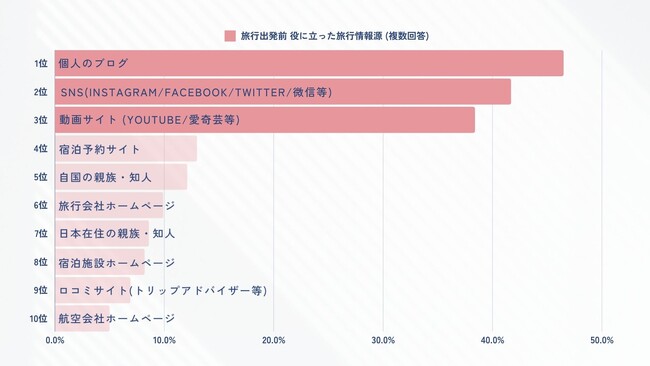Click the pink legend color swatch

[x=230, y=36]
